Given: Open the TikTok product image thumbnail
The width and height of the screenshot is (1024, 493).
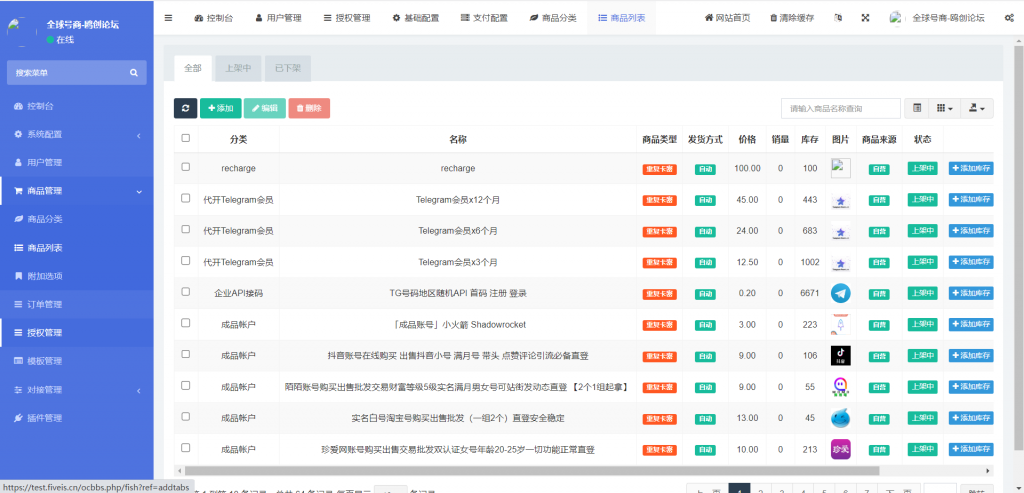Looking at the screenshot, I should click(x=840, y=356).
